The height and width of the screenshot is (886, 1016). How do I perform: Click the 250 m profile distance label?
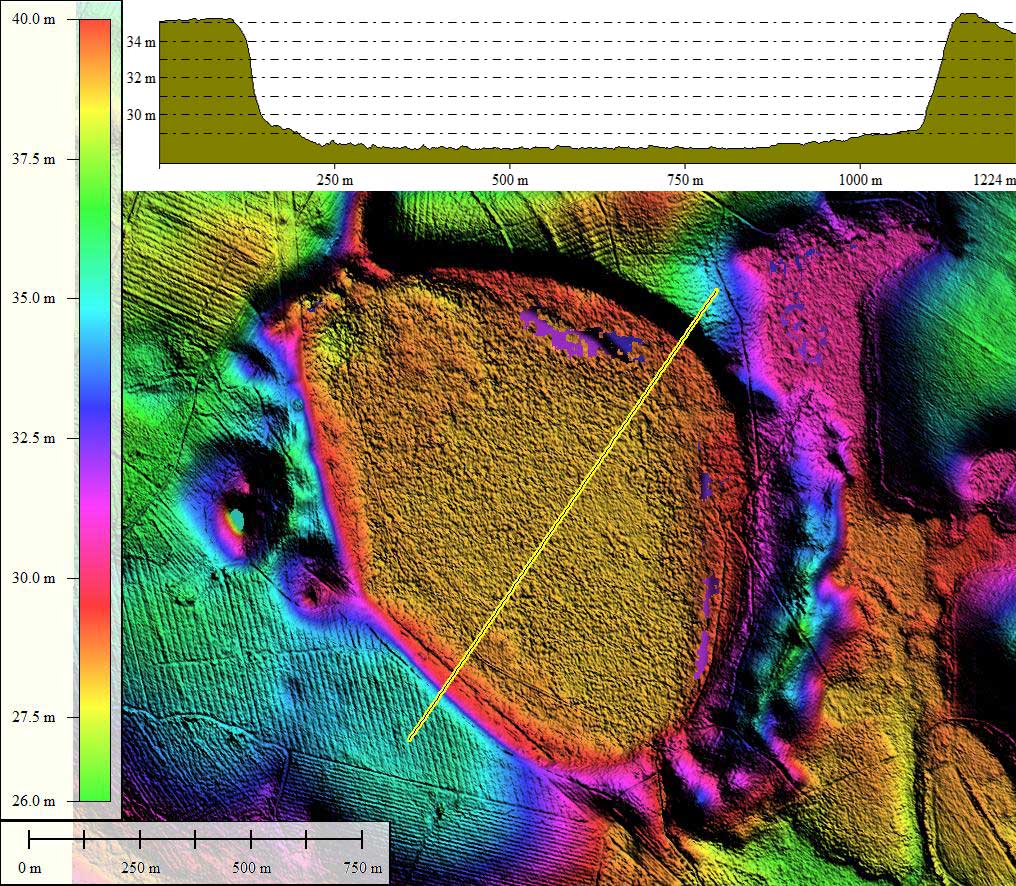tap(335, 180)
